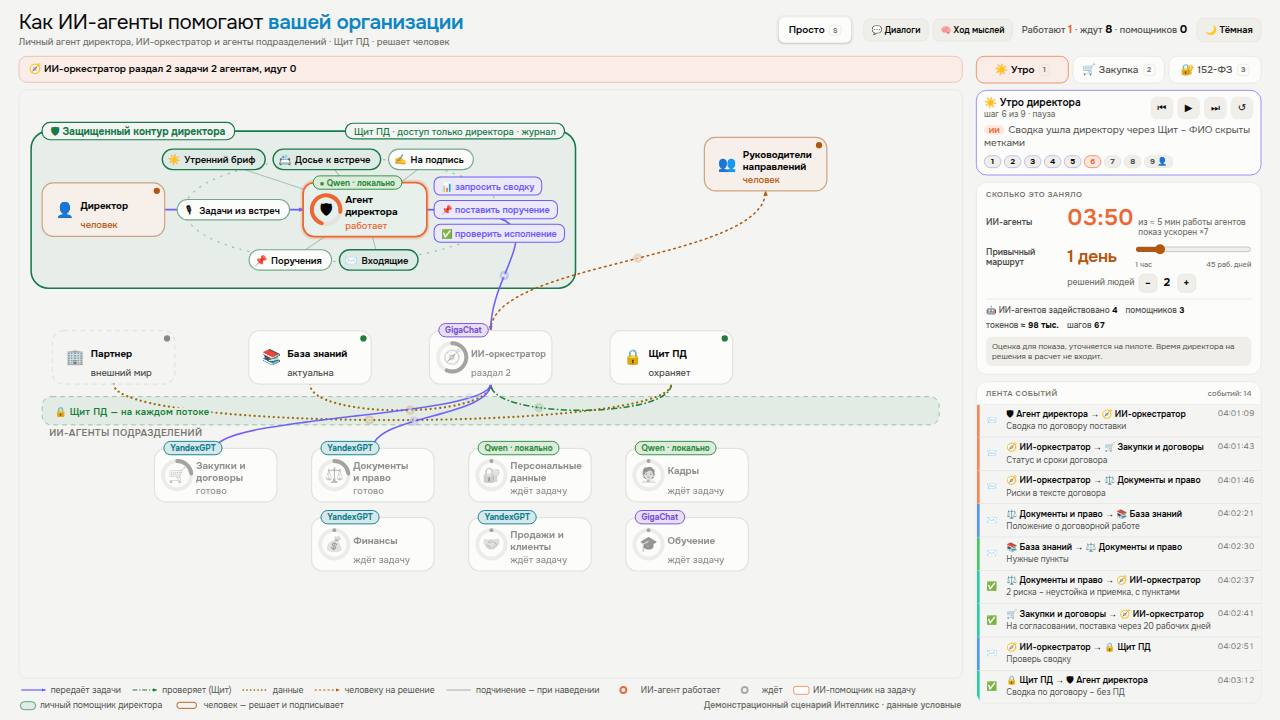Play the Утро директора scenario
1280x720 pixels.
pos(1188,108)
